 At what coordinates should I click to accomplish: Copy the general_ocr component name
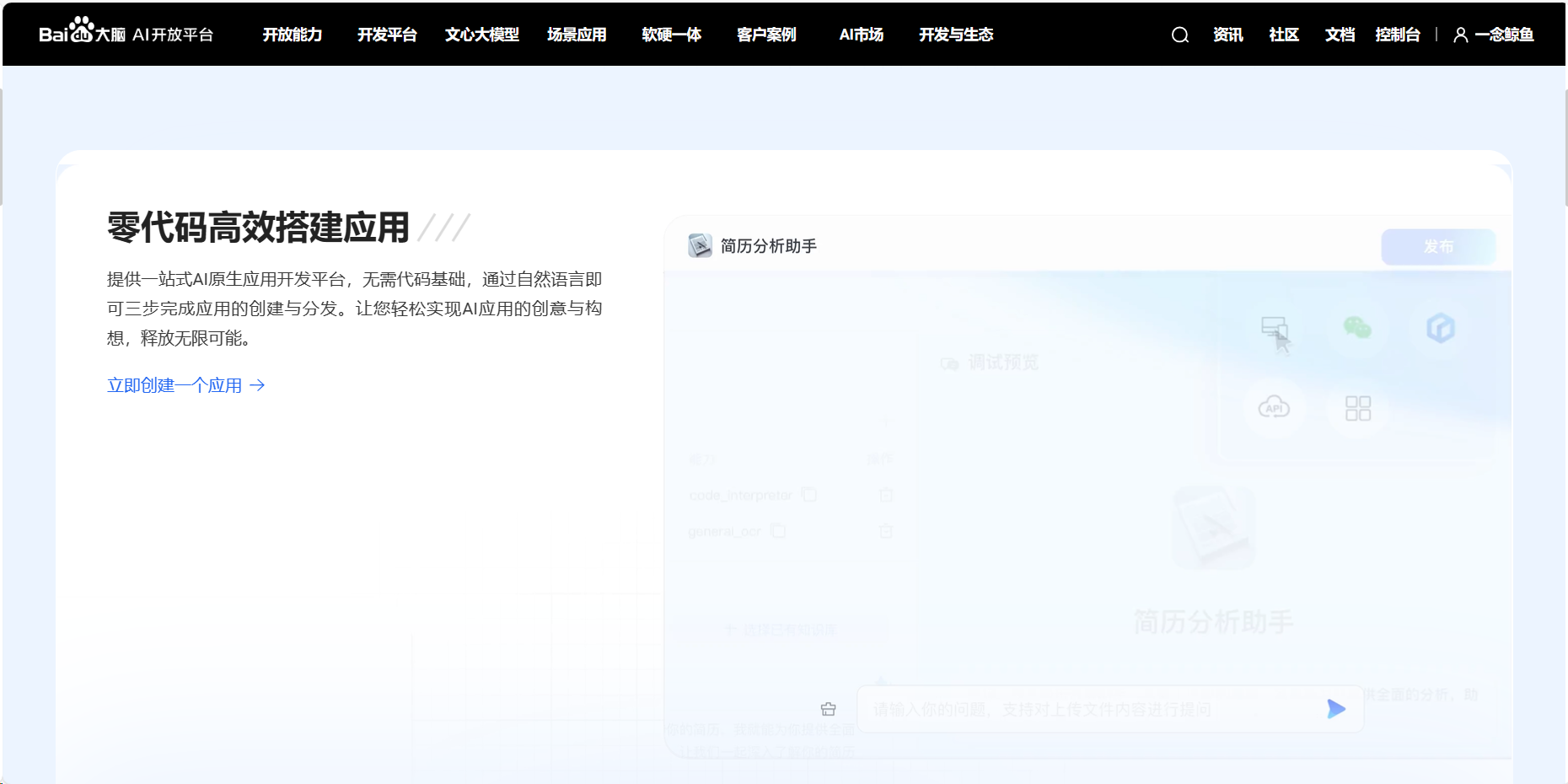[x=778, y=531]
